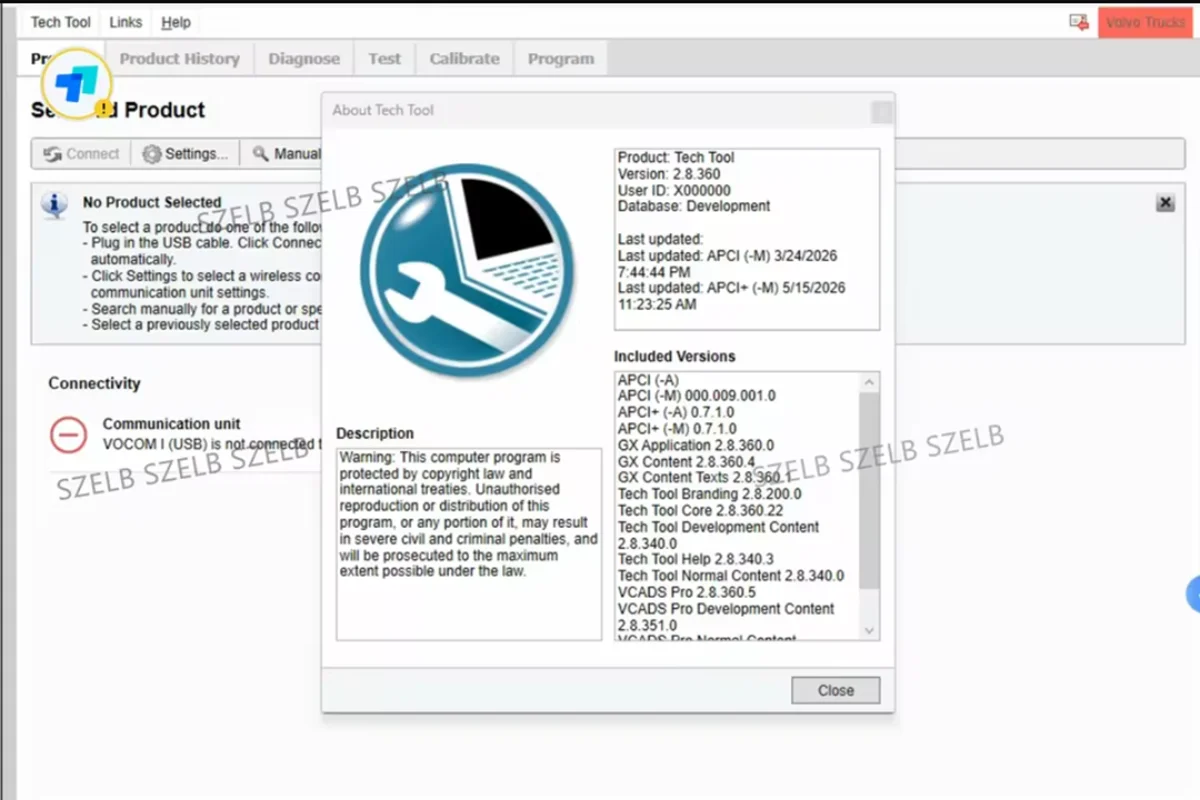Switch to the Calibrate tab

[x=464, y=59]
